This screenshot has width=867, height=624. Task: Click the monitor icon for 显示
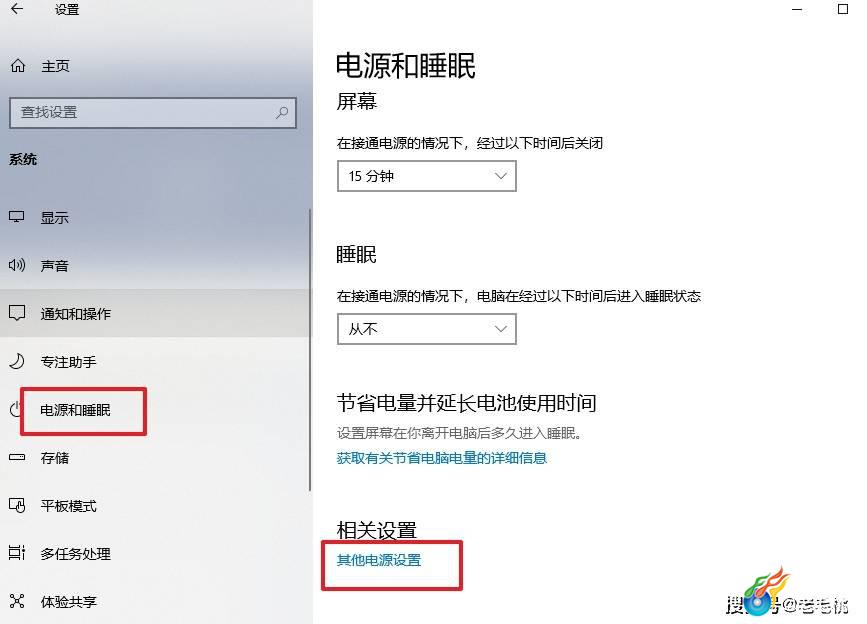point(17,217)
